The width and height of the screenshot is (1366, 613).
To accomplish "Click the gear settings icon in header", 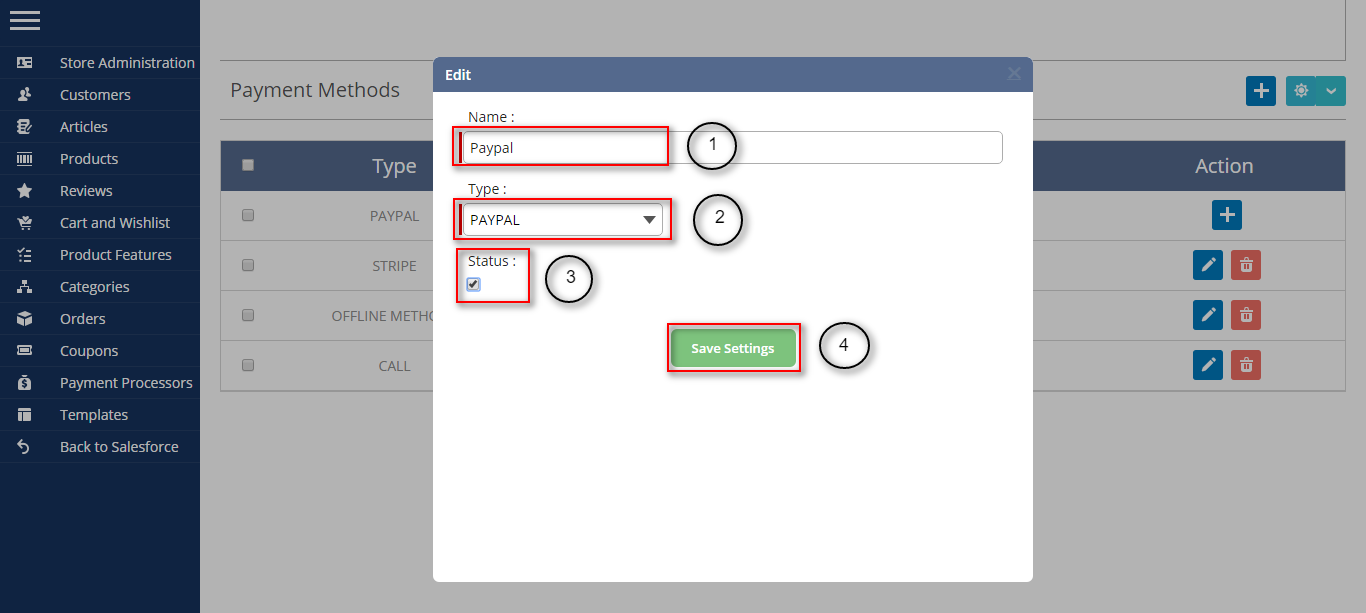I will 1300,91.
